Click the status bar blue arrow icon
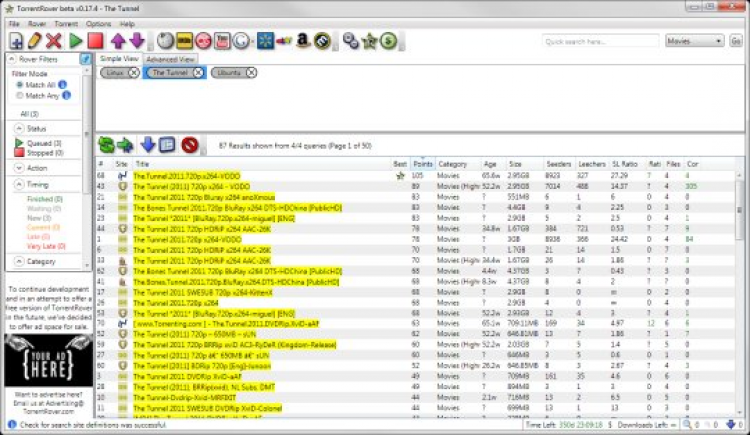This screenshot has height=435, width=750. point(730,424)
